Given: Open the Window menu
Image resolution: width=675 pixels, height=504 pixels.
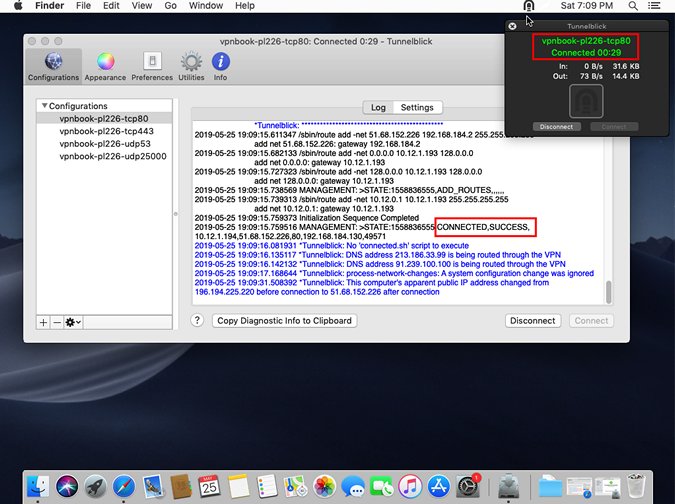Looking at the screenshot, I should 206,6.
